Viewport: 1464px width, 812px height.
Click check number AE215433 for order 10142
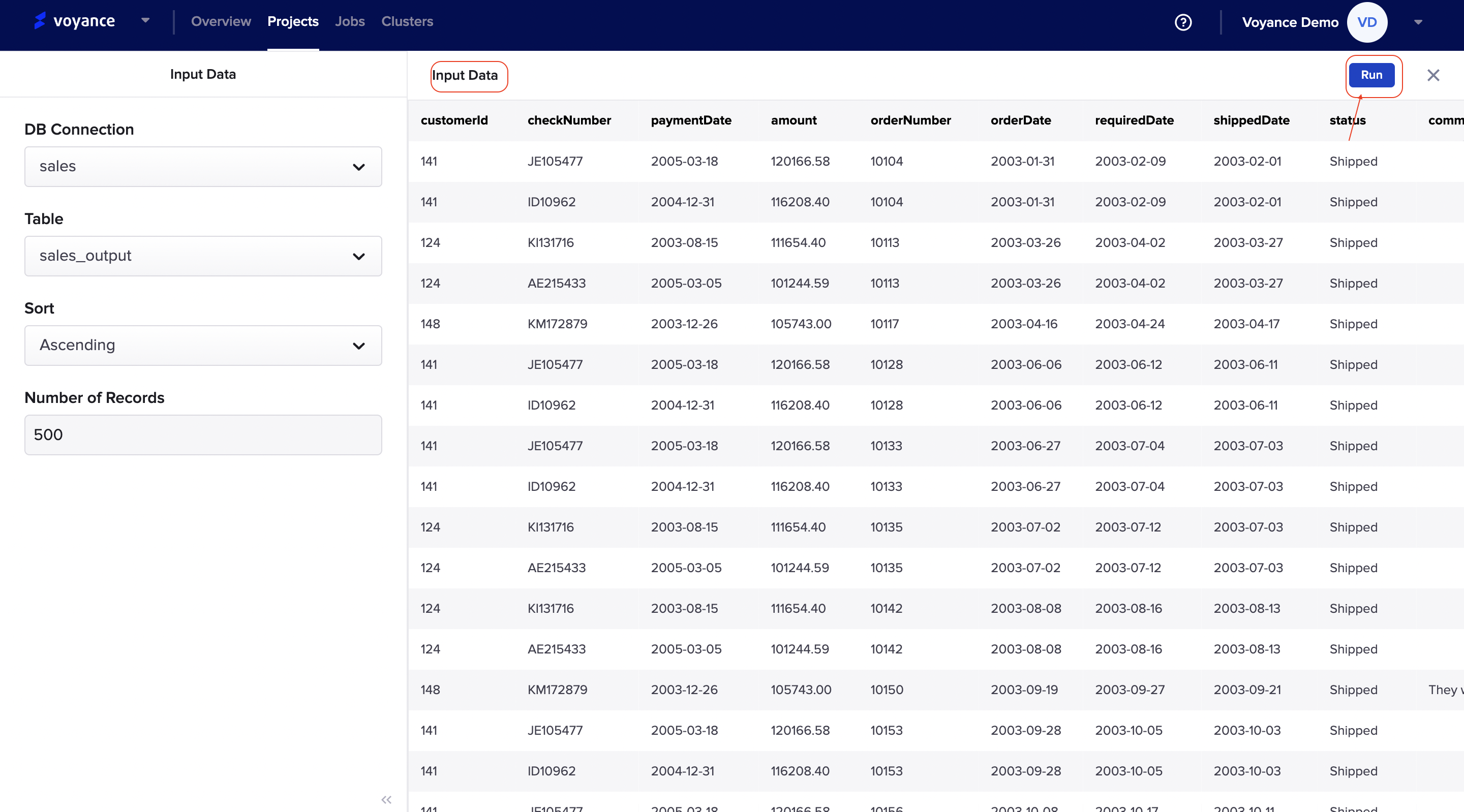[x=556, y=648]
